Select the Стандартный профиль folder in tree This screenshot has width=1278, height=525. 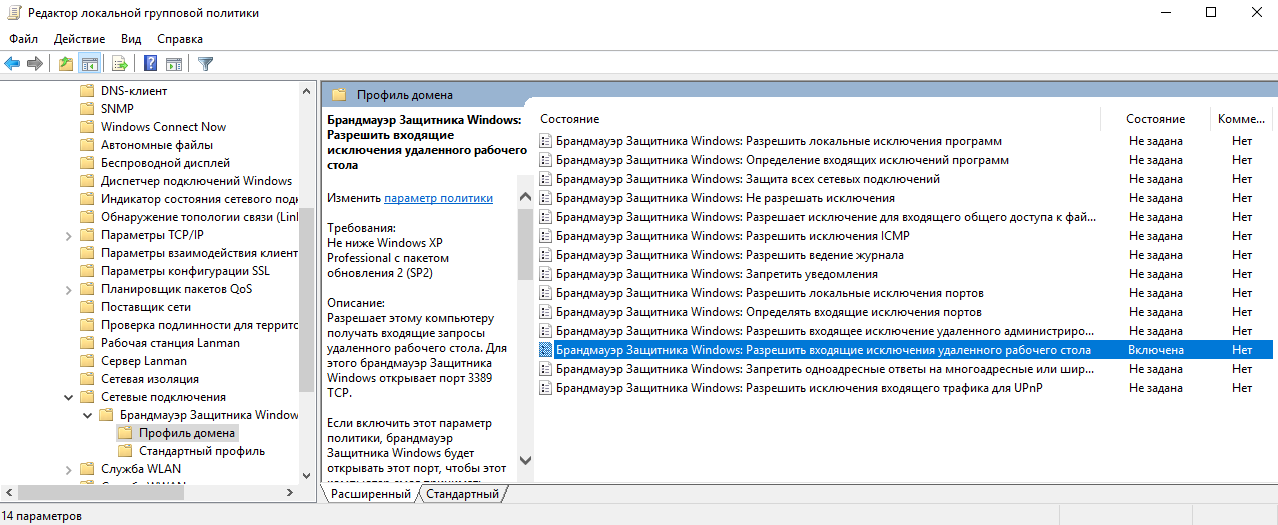pos(201,451)
